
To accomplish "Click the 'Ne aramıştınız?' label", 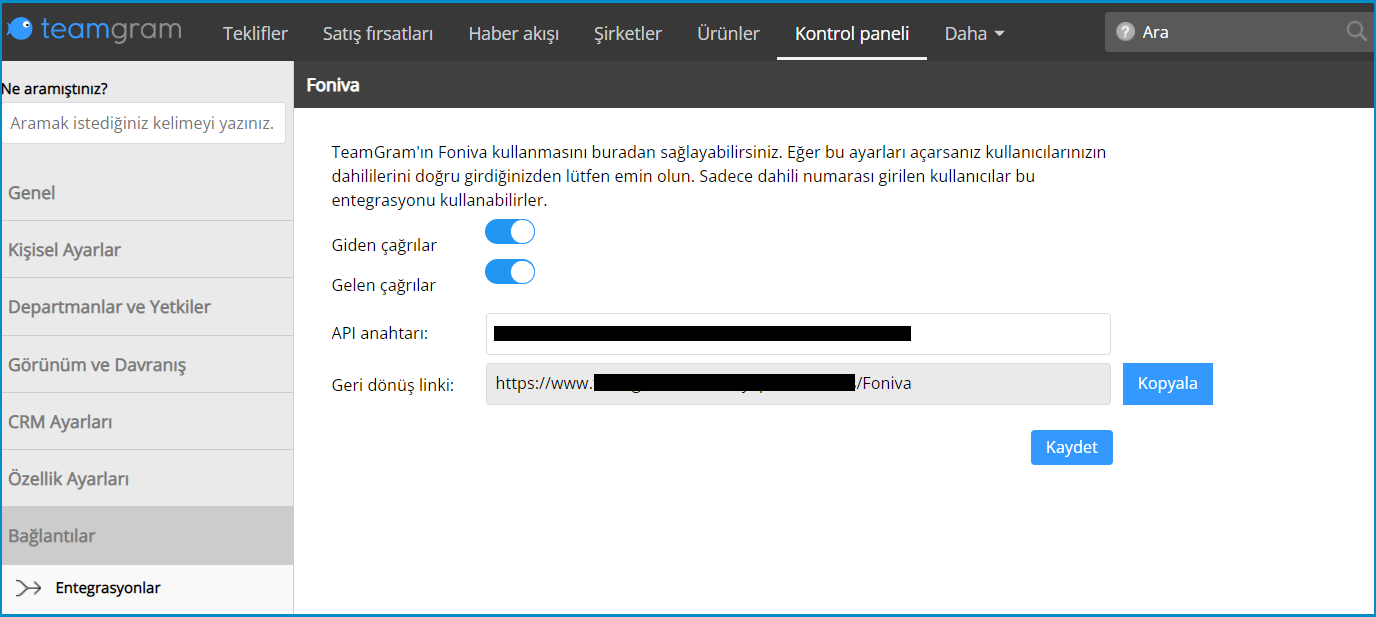I will coord(54,88).
